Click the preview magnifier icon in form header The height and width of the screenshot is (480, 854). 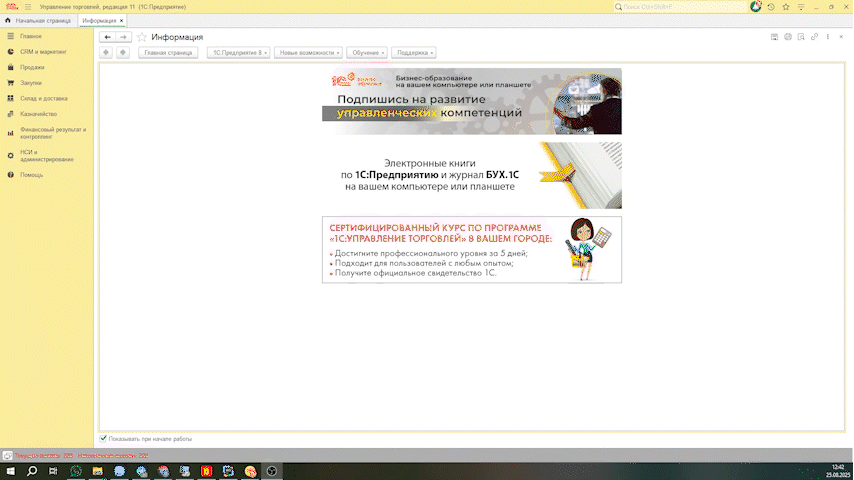(x=801, y=37)
